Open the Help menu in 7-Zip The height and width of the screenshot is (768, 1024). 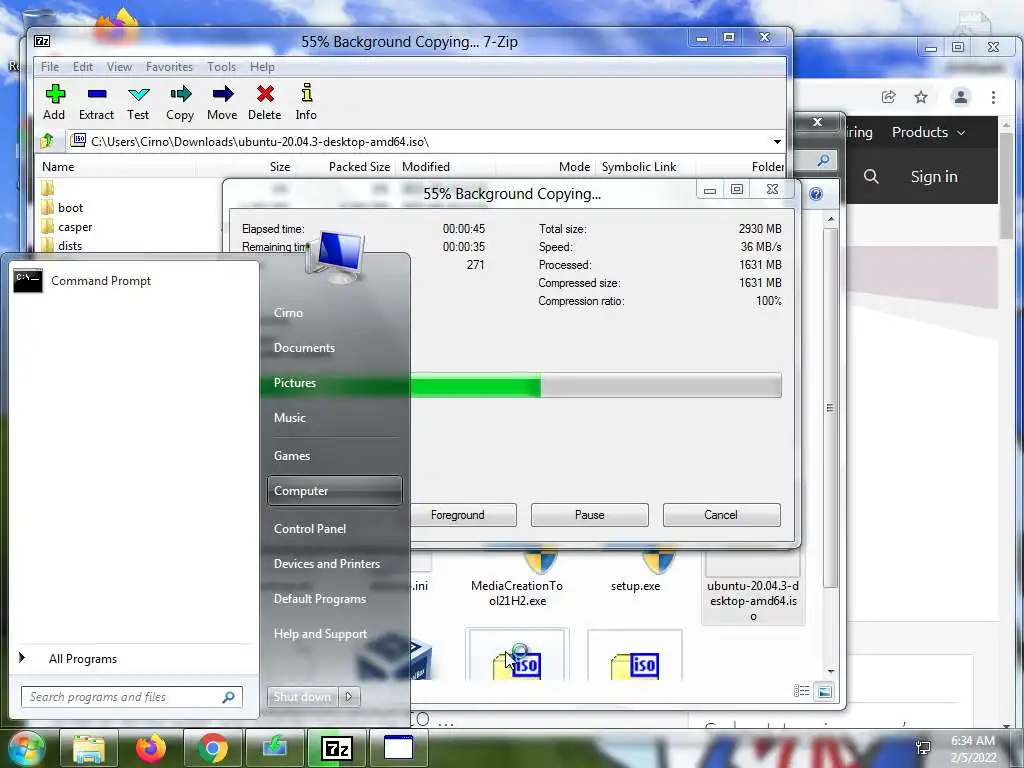coord(262,67)
